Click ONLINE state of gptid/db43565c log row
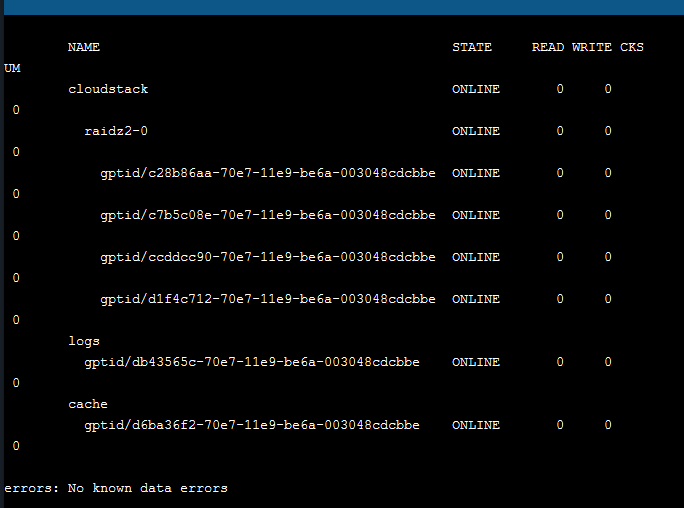This screenshot has height=508, width=684. click(x=476, y=362)
